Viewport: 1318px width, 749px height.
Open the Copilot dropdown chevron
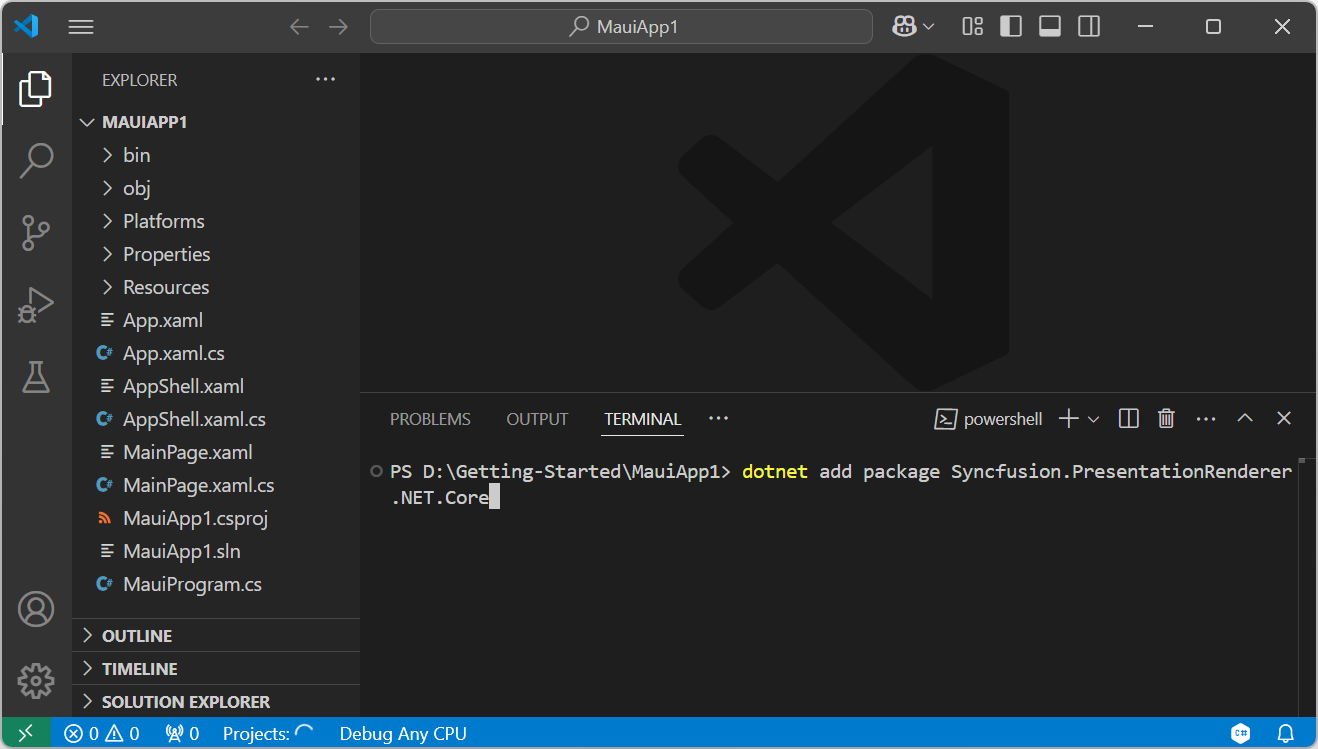929,27
